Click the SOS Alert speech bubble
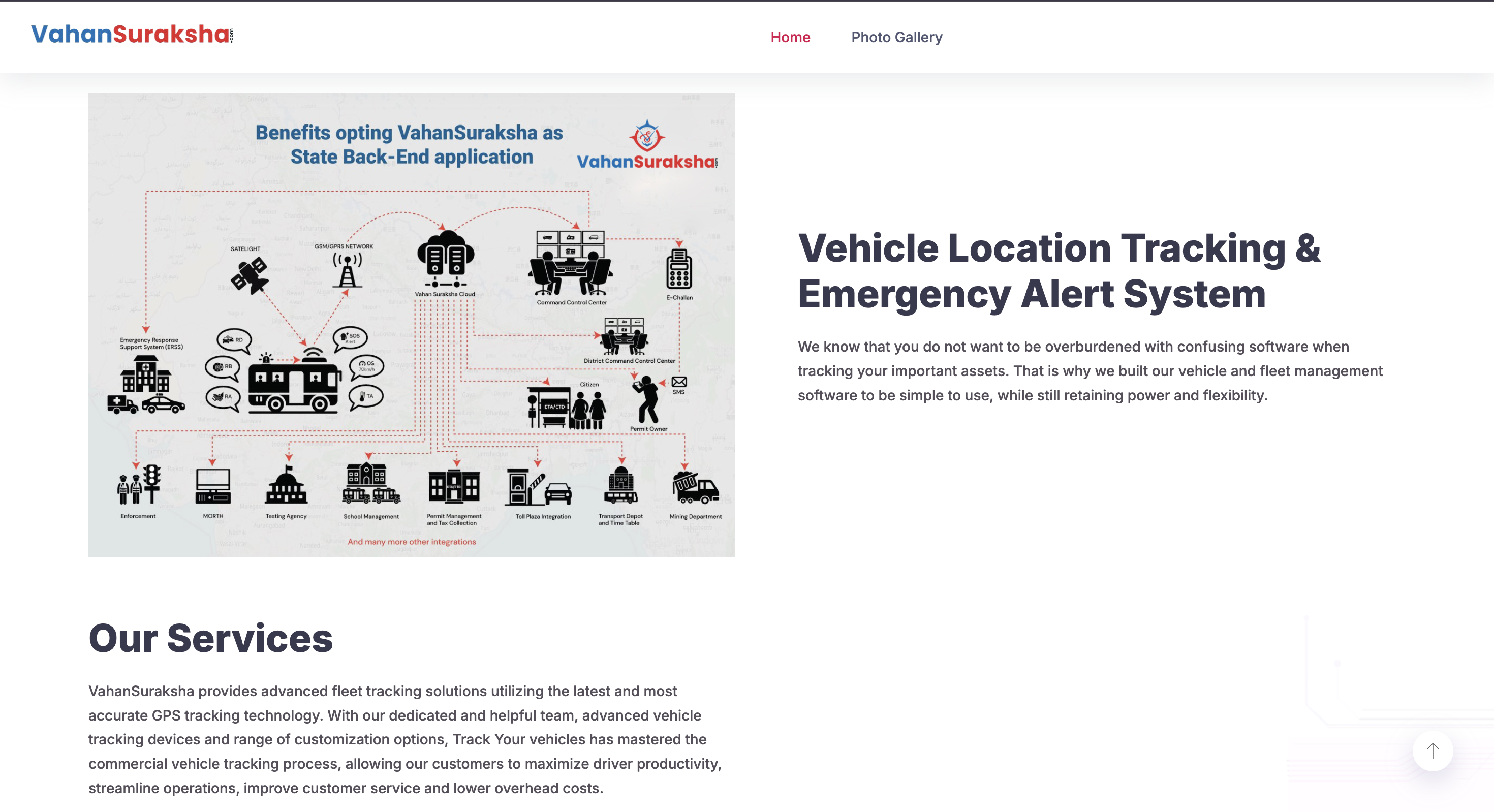 [350, 338]
